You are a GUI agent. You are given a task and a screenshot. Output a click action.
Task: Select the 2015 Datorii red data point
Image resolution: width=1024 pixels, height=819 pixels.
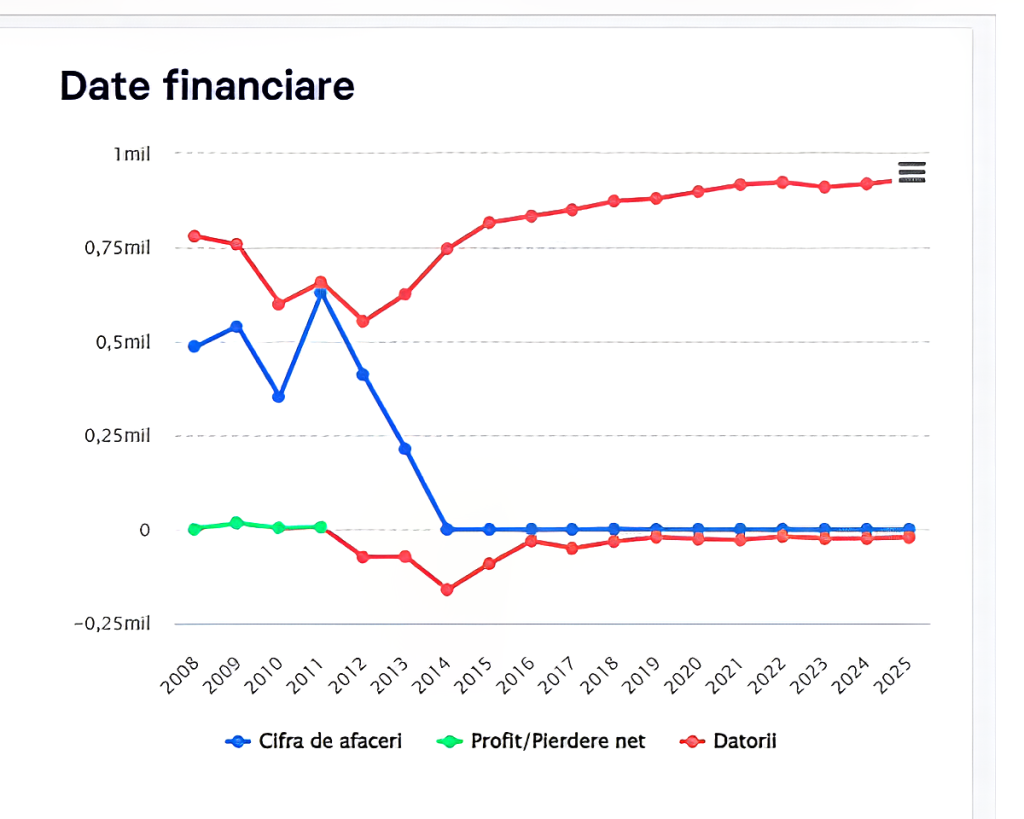(x=489, y=223)
